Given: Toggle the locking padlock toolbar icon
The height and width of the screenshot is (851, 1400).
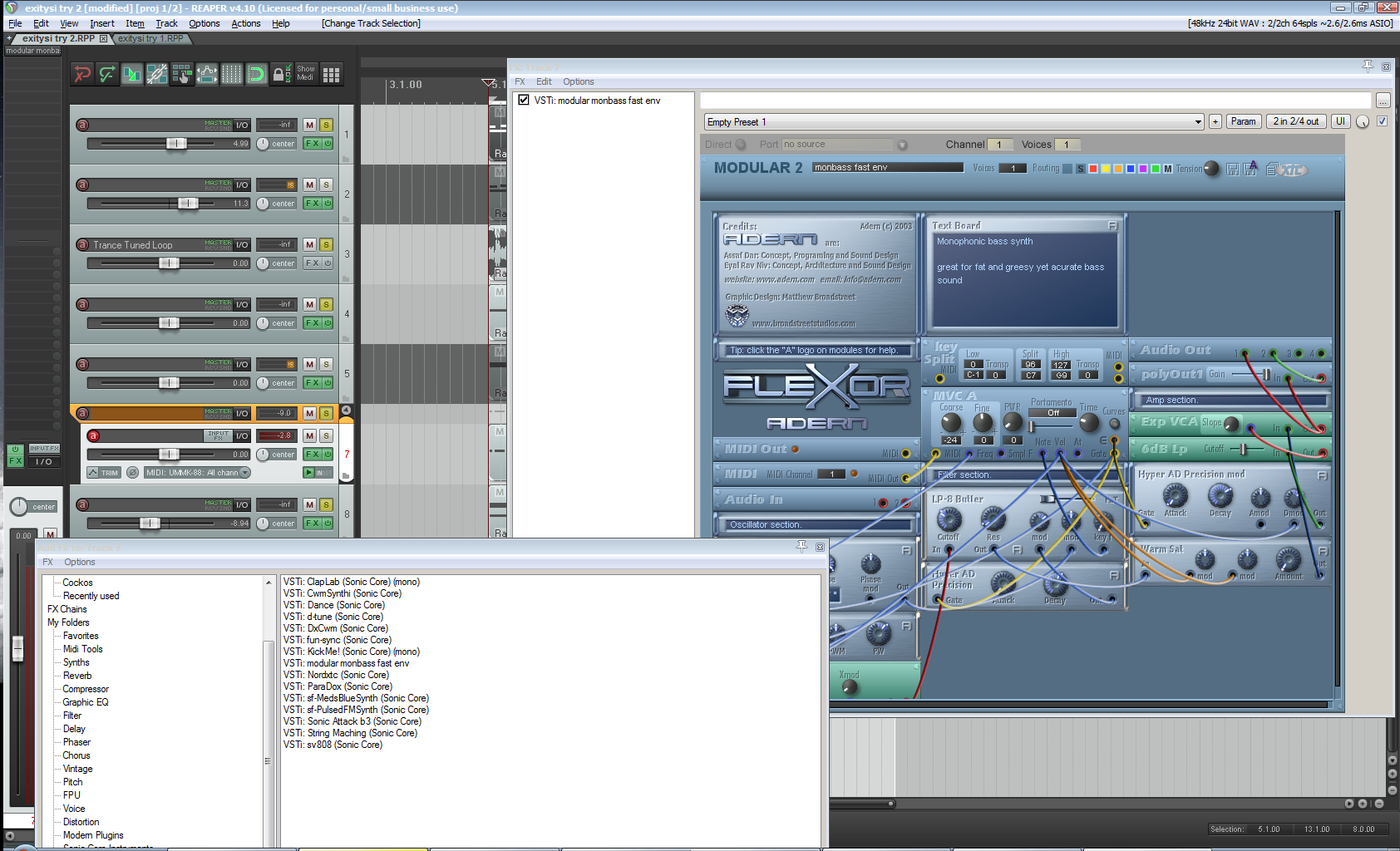Looking at the screenshot, I should [282, 74].
